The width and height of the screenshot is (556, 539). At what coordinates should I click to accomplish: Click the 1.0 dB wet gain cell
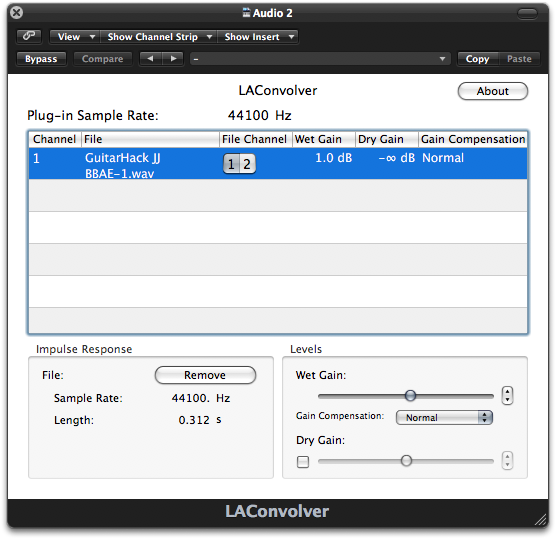pos(334,158)
